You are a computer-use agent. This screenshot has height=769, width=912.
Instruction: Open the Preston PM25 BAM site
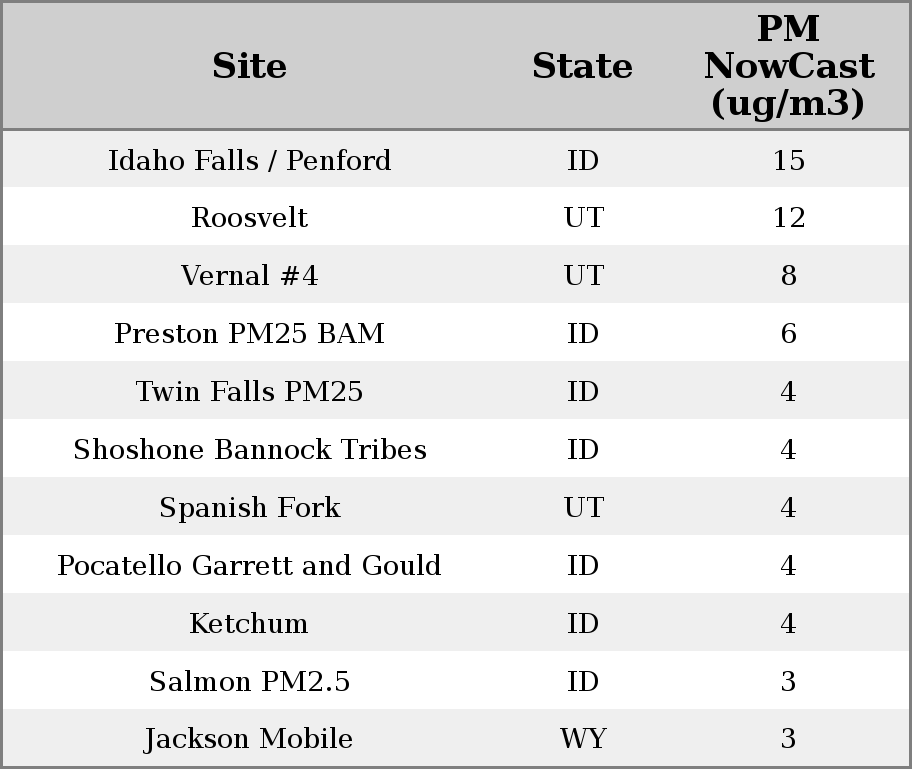(x=249, y=334)
